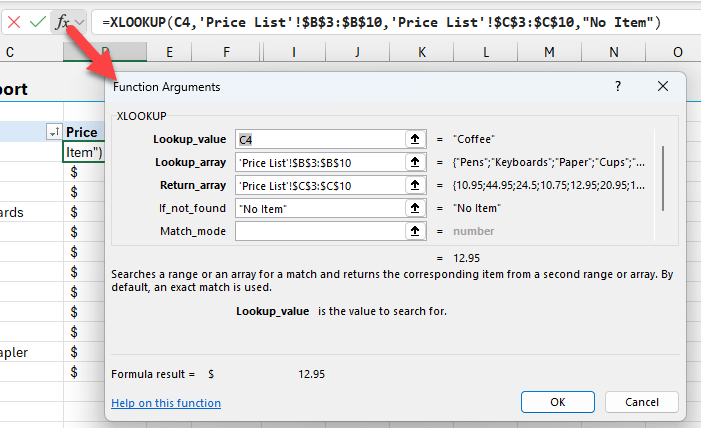
Task: Use the If_not_found range selector arrow
Action: pyautogui.click(x=415, y=208)
